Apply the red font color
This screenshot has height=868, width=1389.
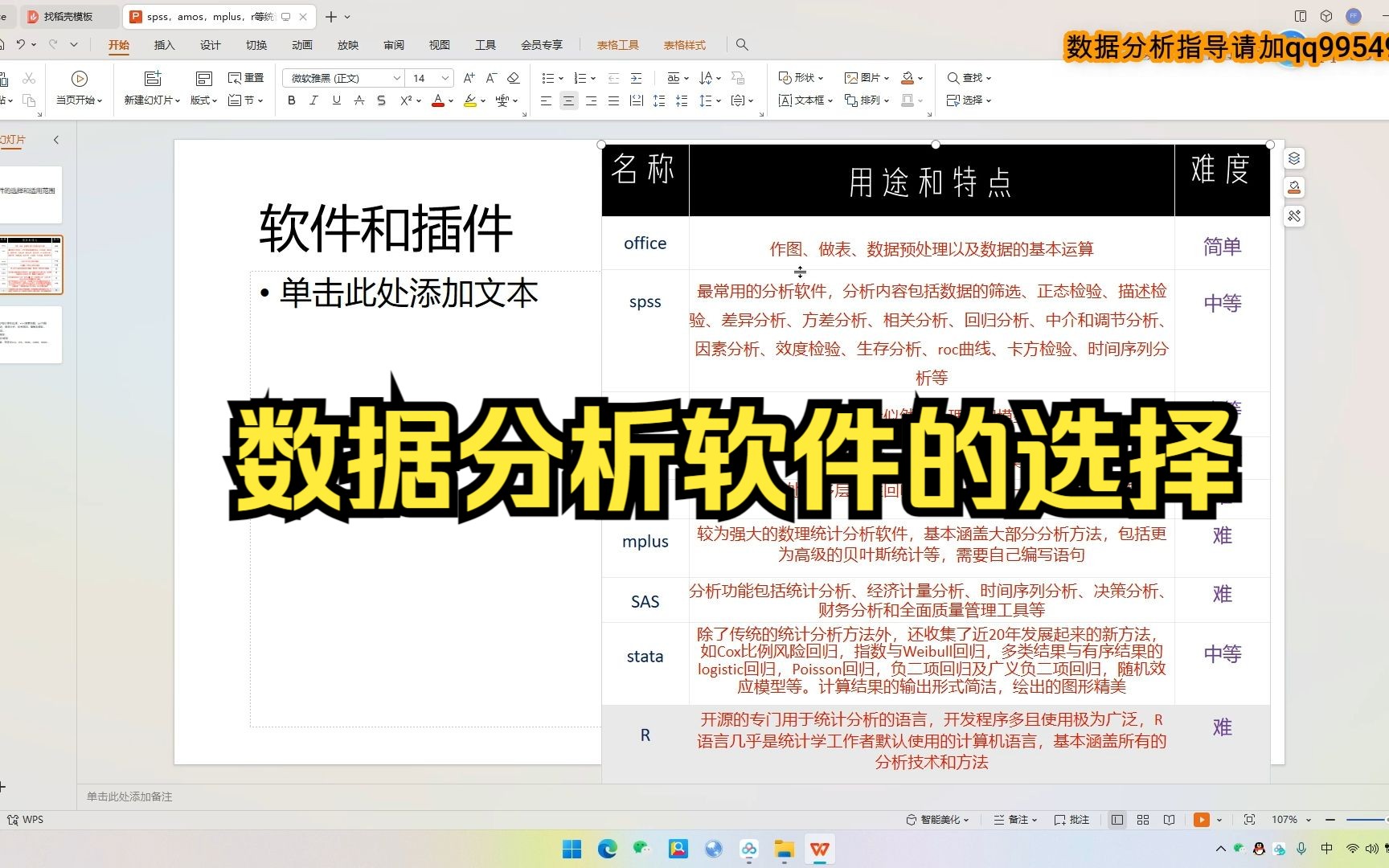[x=438, y=100]
